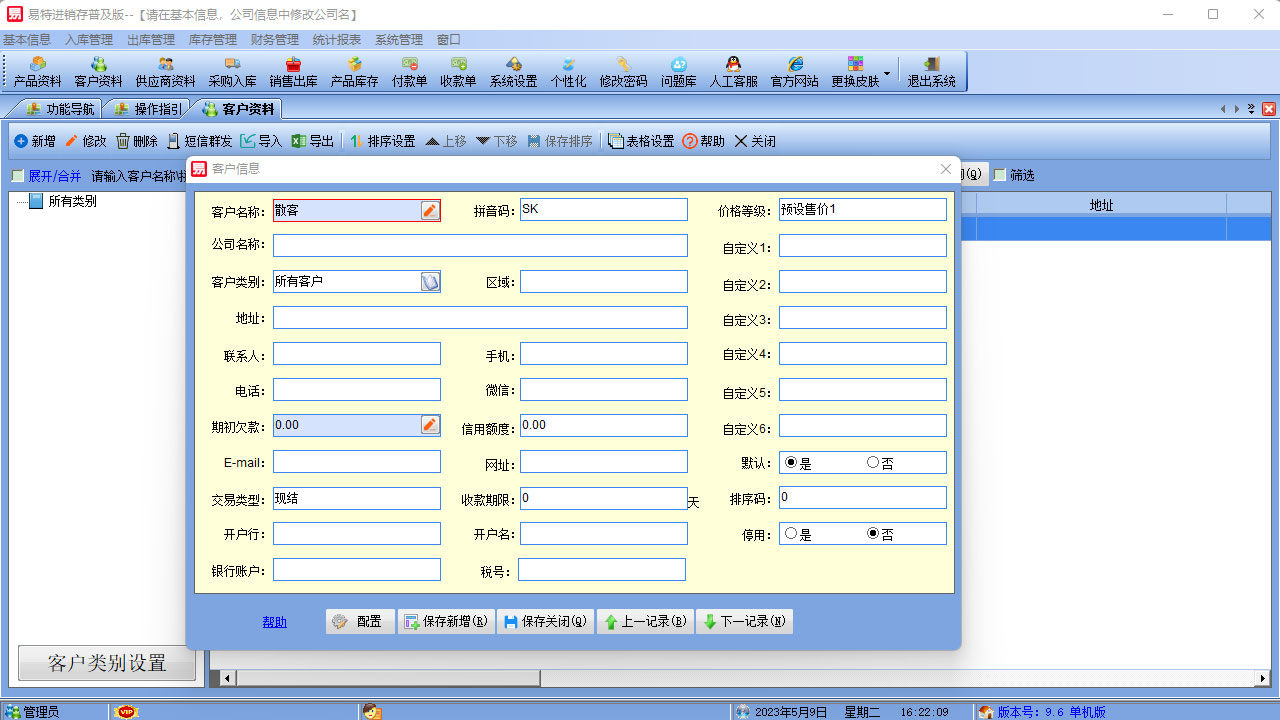The image size is (1280, 720).
Task: Click the 退出系统 icon
Action: (x=931, y=72)
